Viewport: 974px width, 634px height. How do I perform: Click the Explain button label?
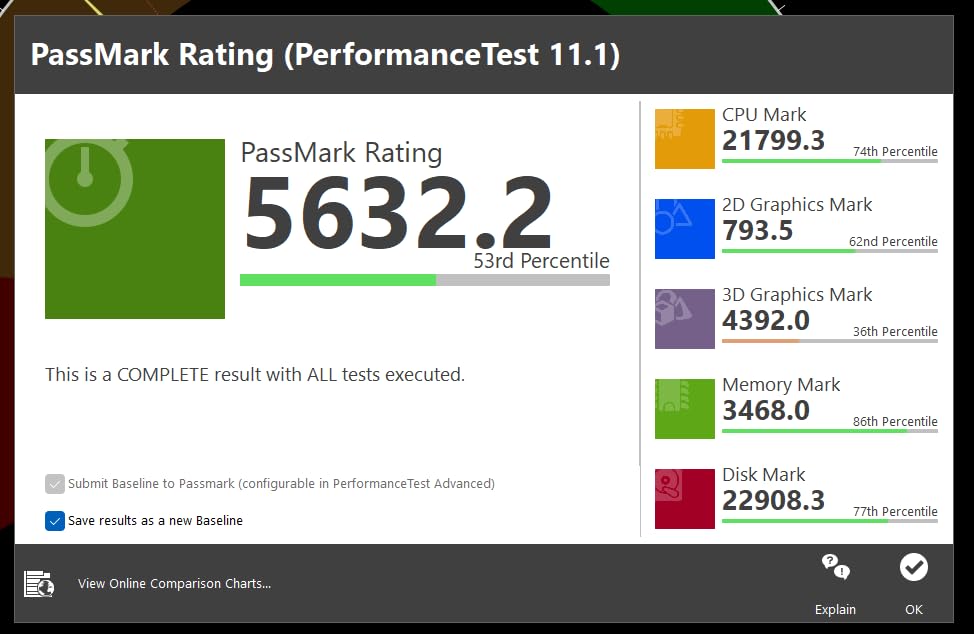[x=835, y=609]
